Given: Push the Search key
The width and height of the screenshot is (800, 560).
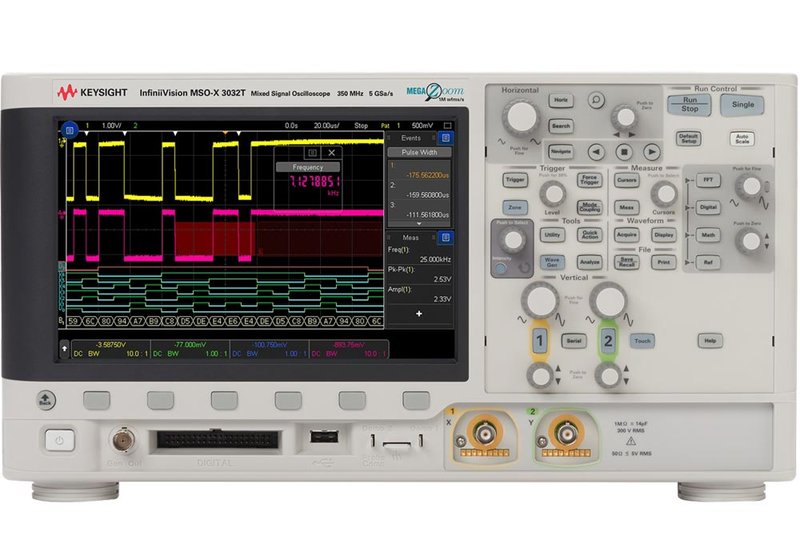Looking at the screenshot, I should [561, 126].
